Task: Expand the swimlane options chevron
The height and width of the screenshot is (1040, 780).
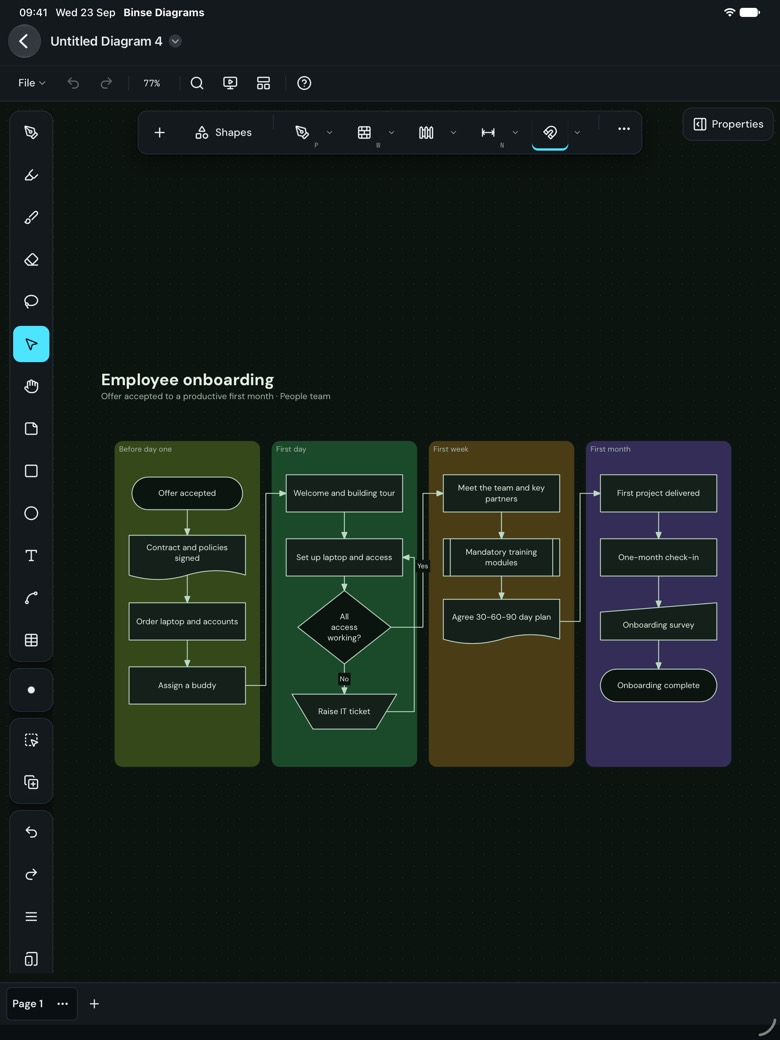Action: click(x=453, y=133)
